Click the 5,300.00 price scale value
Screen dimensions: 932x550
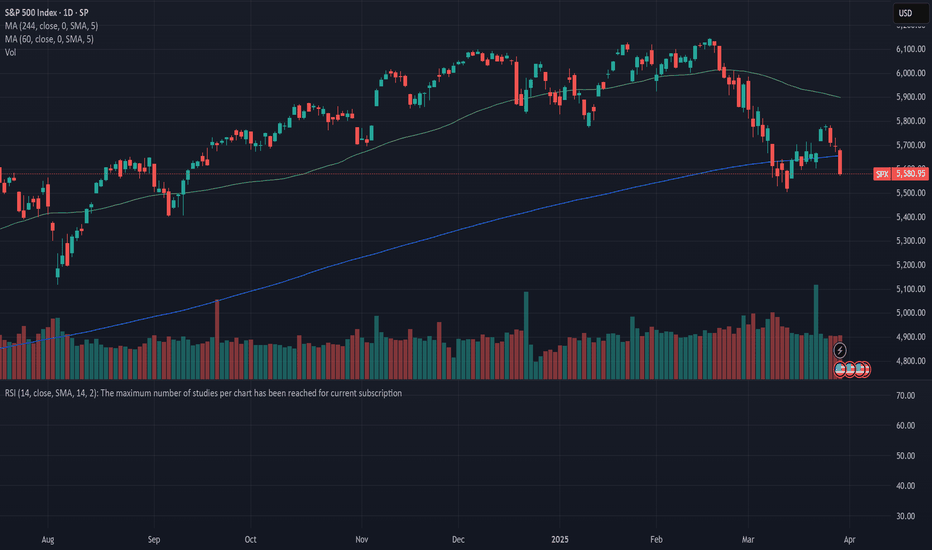point(911,241)
